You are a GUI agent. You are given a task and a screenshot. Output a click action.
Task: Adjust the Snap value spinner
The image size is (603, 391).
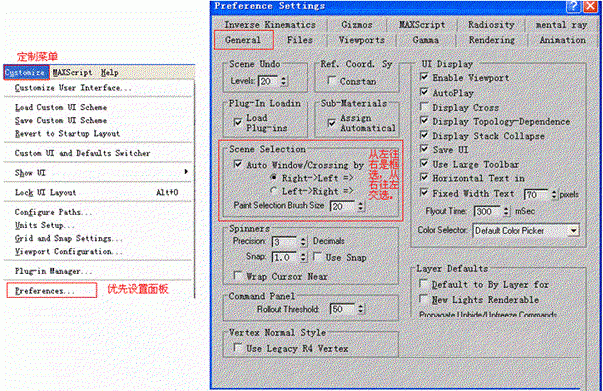click(x=303, y=257)
